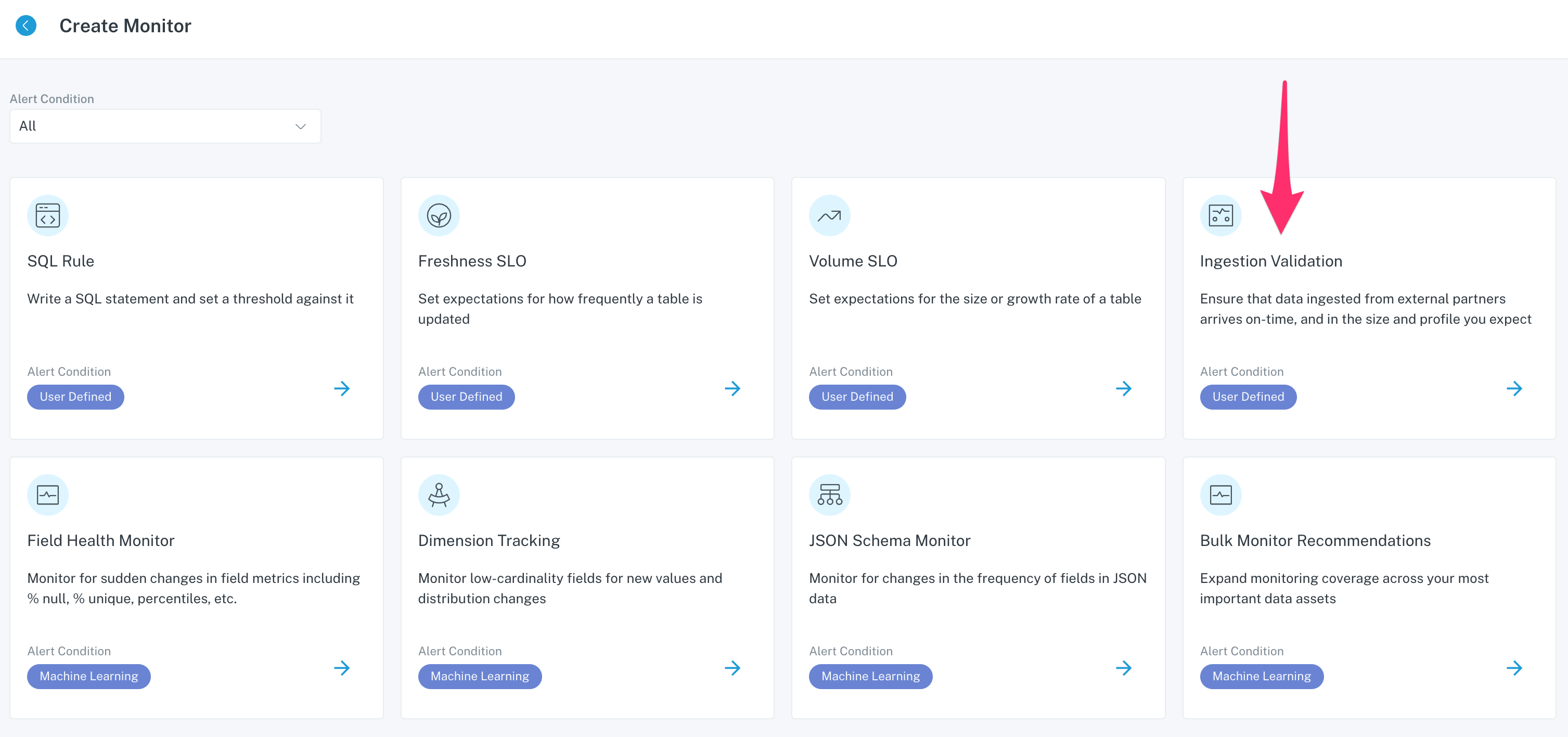
Task: Select the Field Health Monitor title
Action: coord(101,541)
